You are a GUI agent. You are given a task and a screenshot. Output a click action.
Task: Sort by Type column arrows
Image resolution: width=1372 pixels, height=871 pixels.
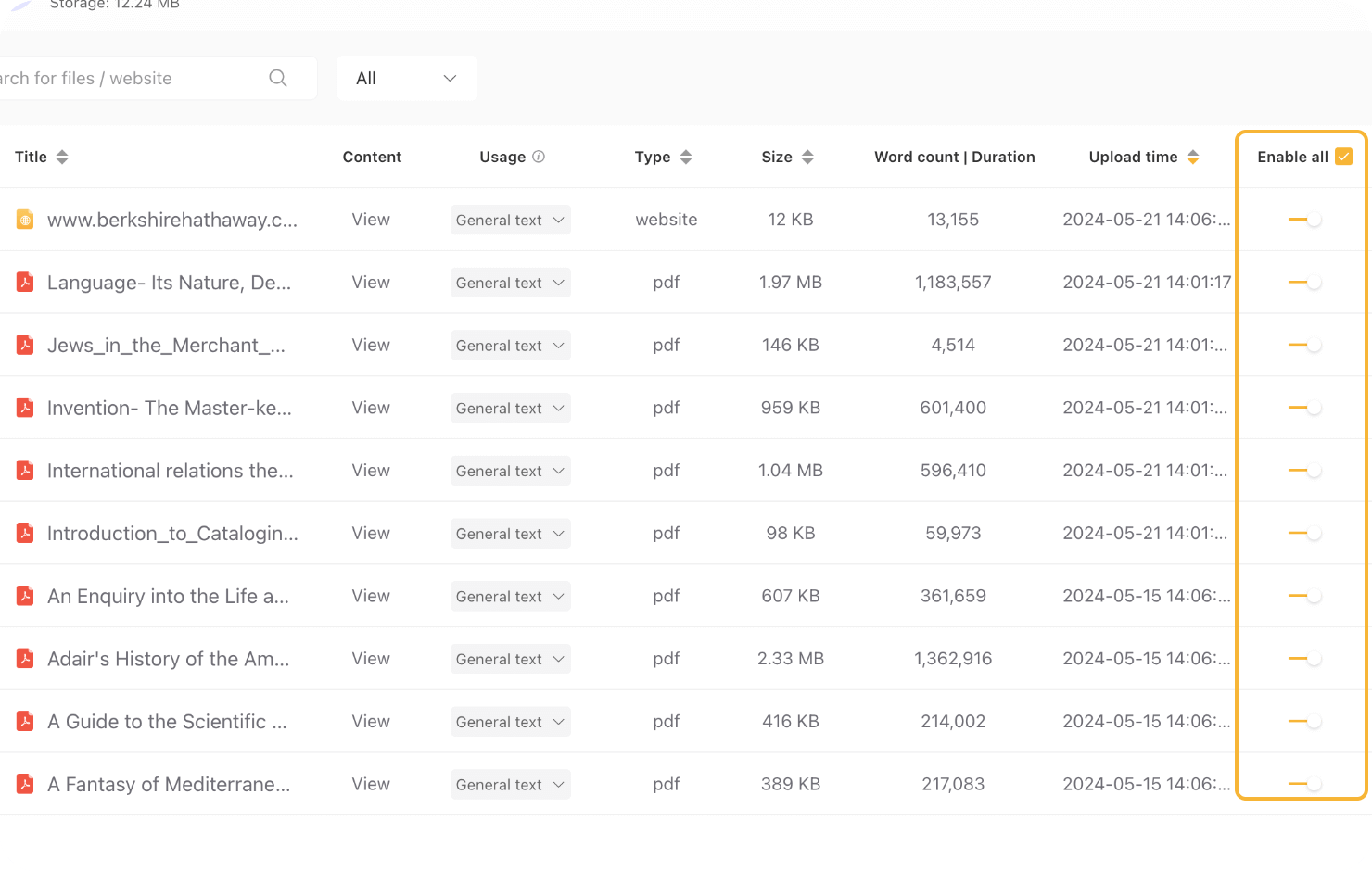point(686,158)
